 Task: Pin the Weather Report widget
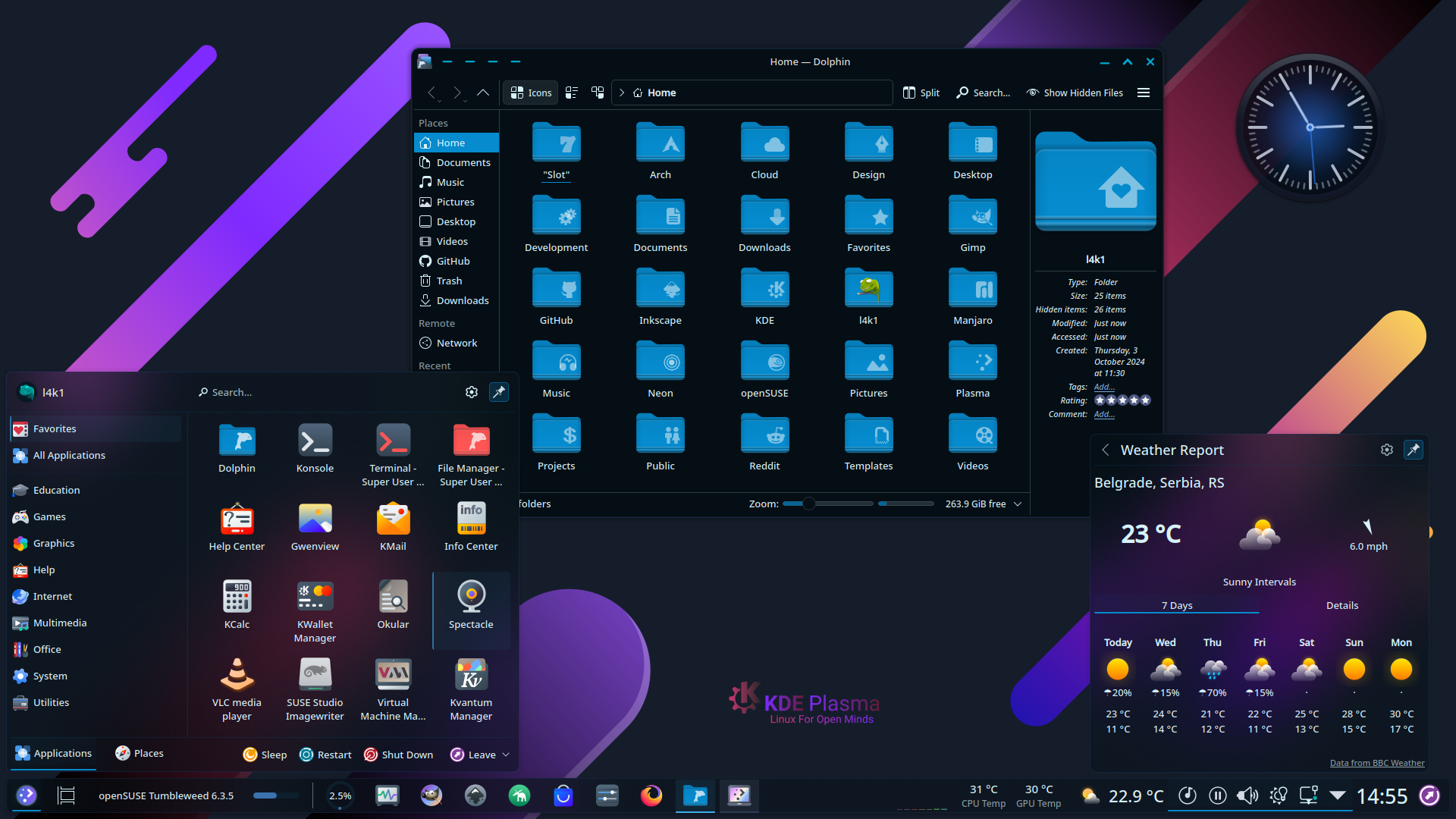tap(1414, 450)
